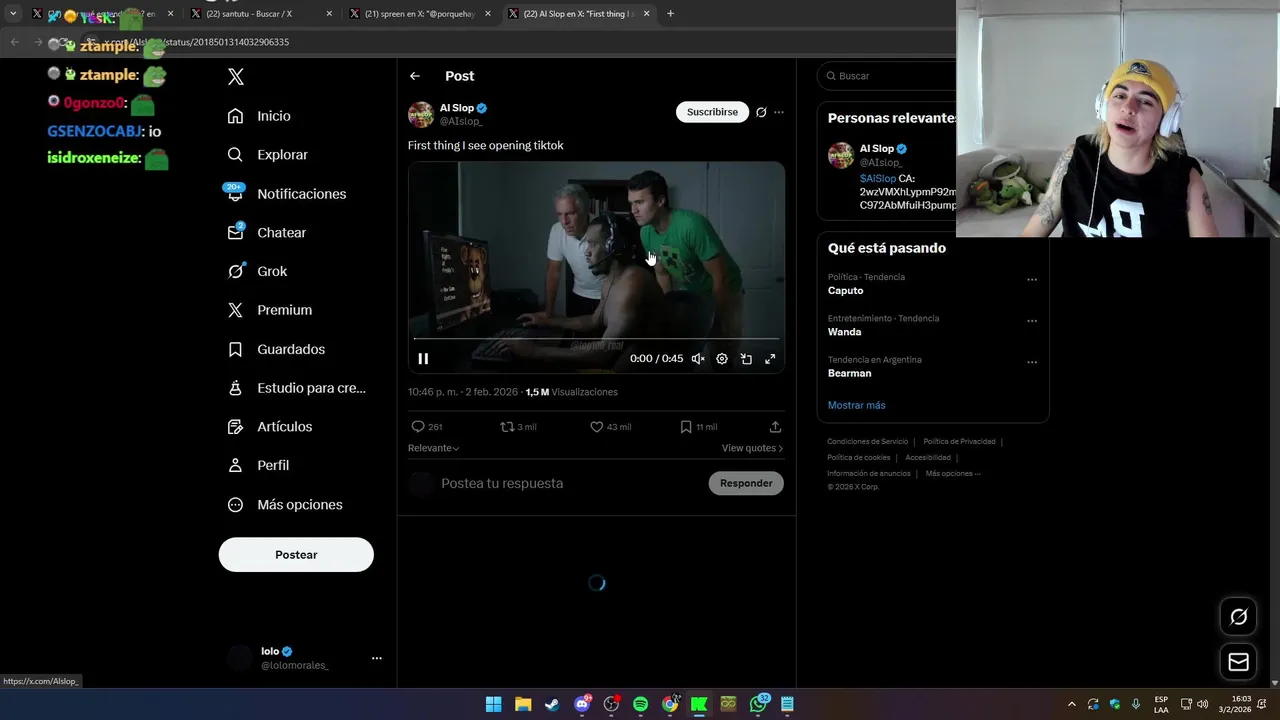
Task: Click the Grok explain icon on the post
Action: point(761,112)
